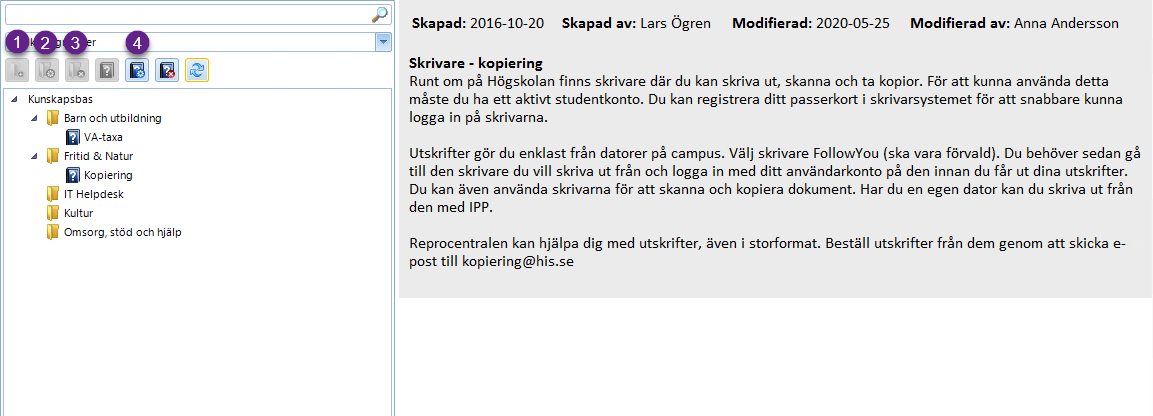Image resolution: width=1153 pixels, height=416 pixels.
Task: Select the IT Helpdesk folder
Action: [x=82, y=194]
